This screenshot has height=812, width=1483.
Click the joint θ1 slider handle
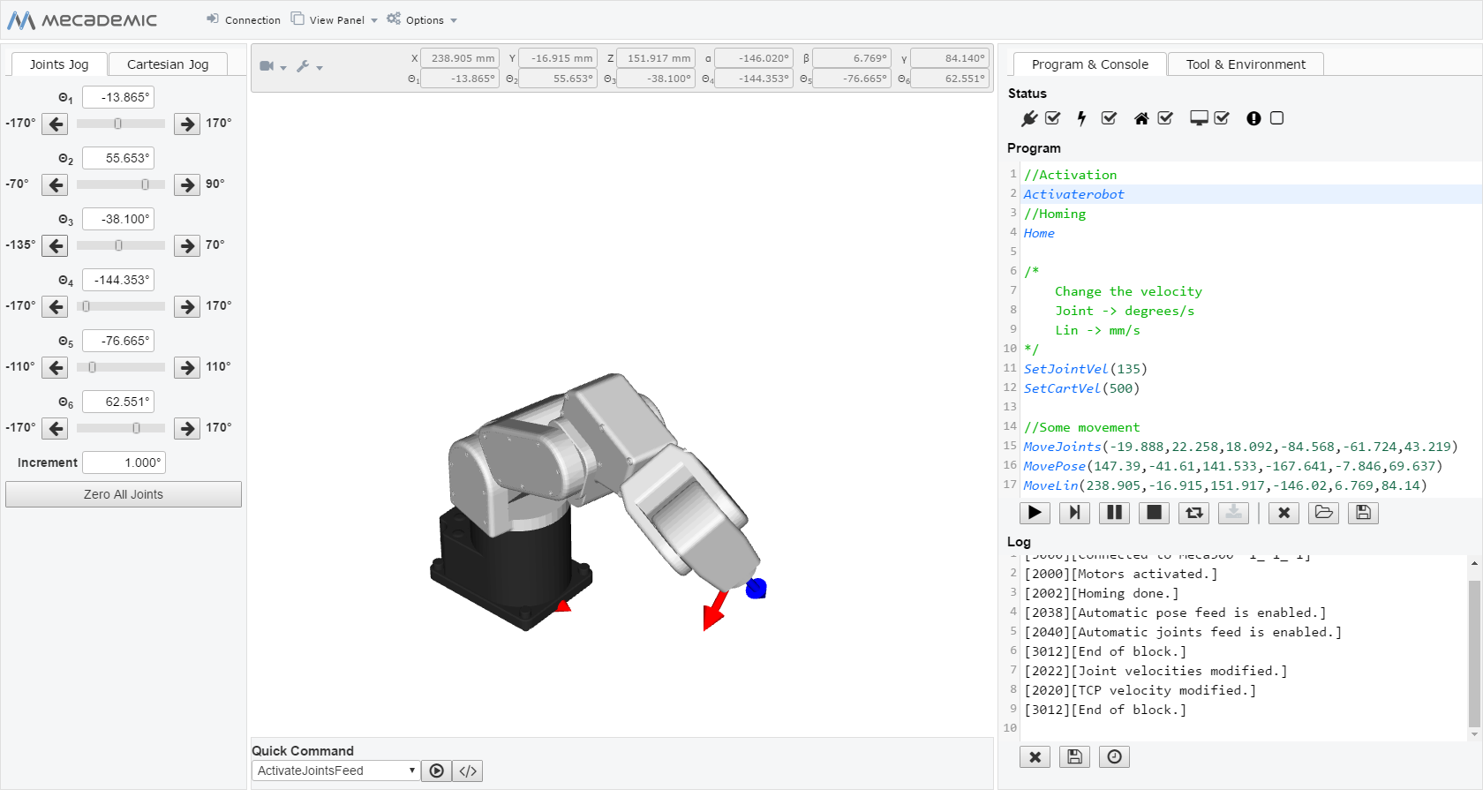tap(117, 124)
